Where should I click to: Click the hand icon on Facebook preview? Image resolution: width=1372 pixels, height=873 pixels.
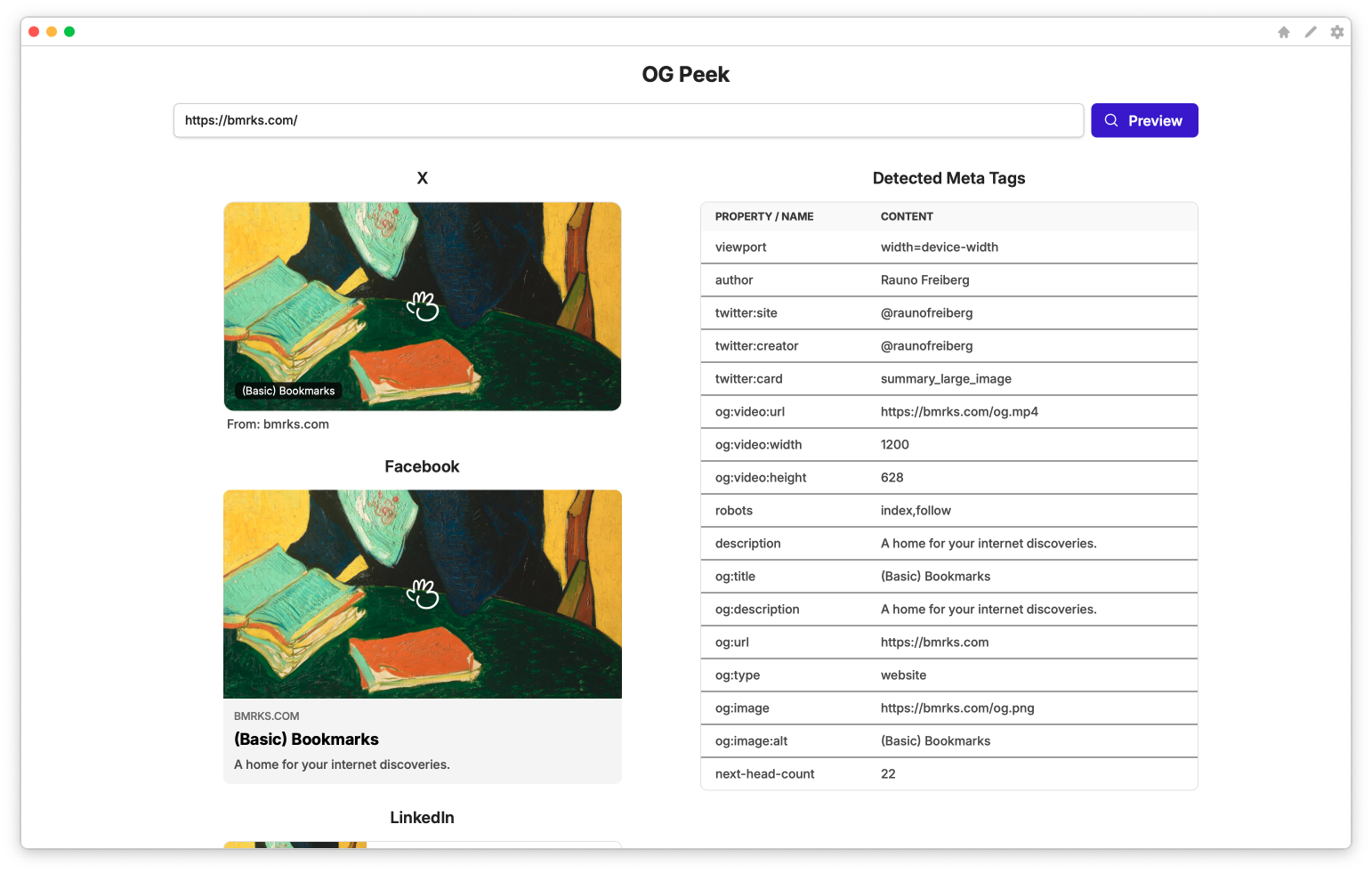coord(423,594)
